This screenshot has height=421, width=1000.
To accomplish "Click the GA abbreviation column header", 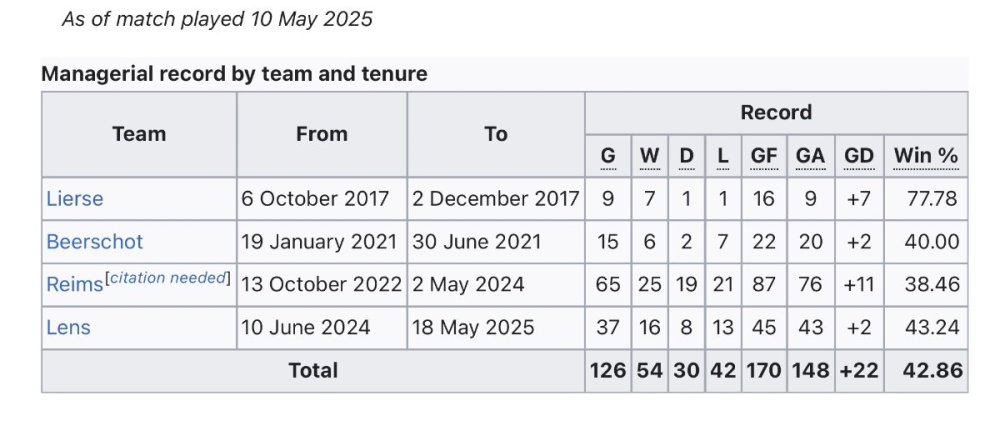I will tap(810, 156).
